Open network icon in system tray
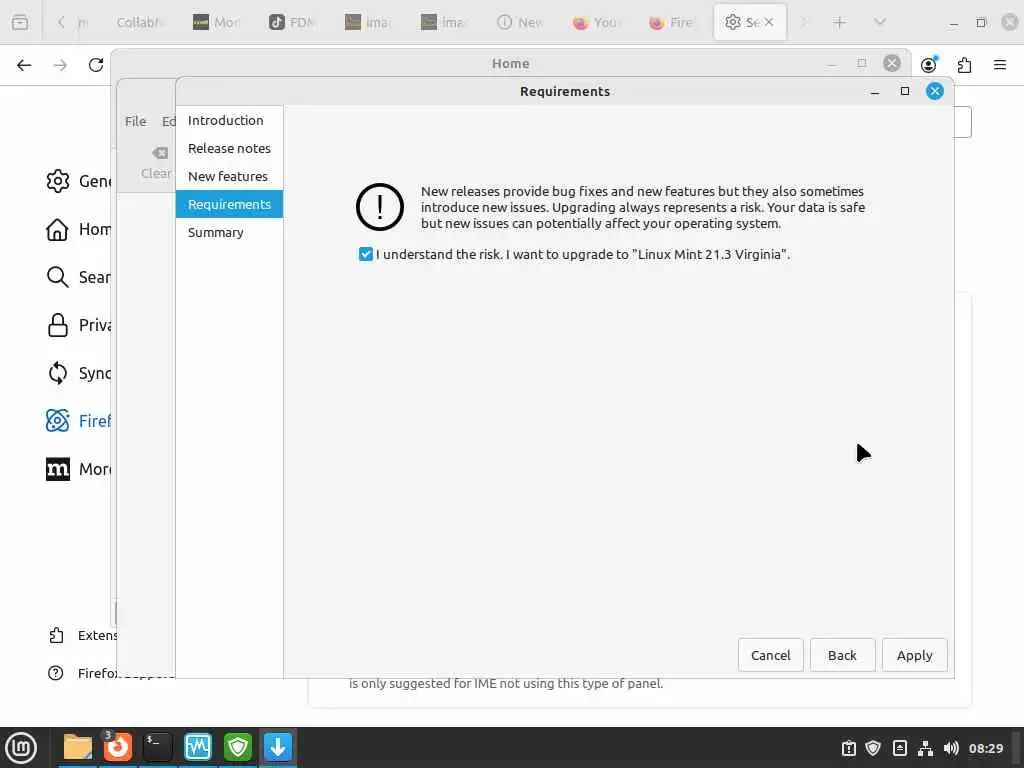The height and width of the screenshot is (768, 1024). tap(925, 748)
